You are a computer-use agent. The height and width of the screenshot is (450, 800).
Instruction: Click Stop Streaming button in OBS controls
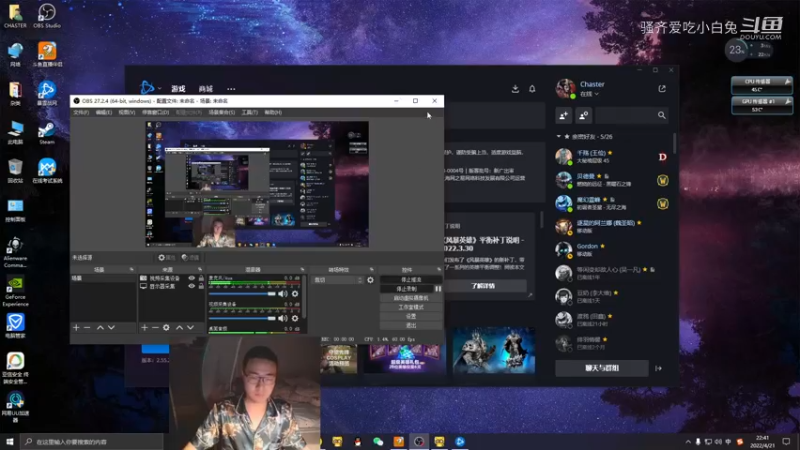pos(411,280)
